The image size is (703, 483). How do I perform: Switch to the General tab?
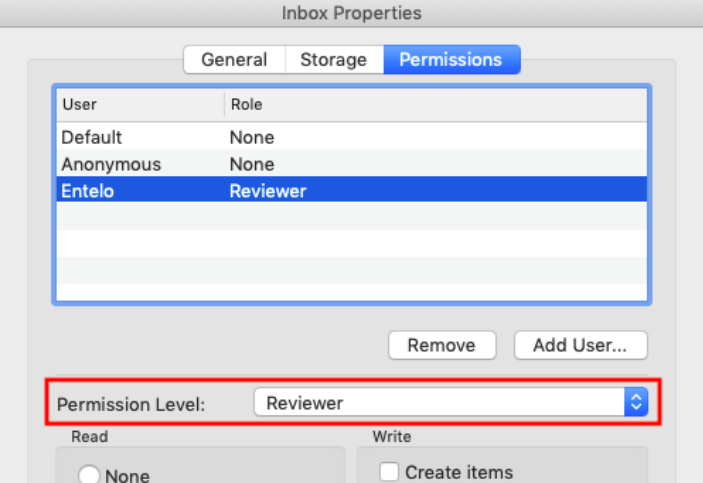click(x=234, y=60)
